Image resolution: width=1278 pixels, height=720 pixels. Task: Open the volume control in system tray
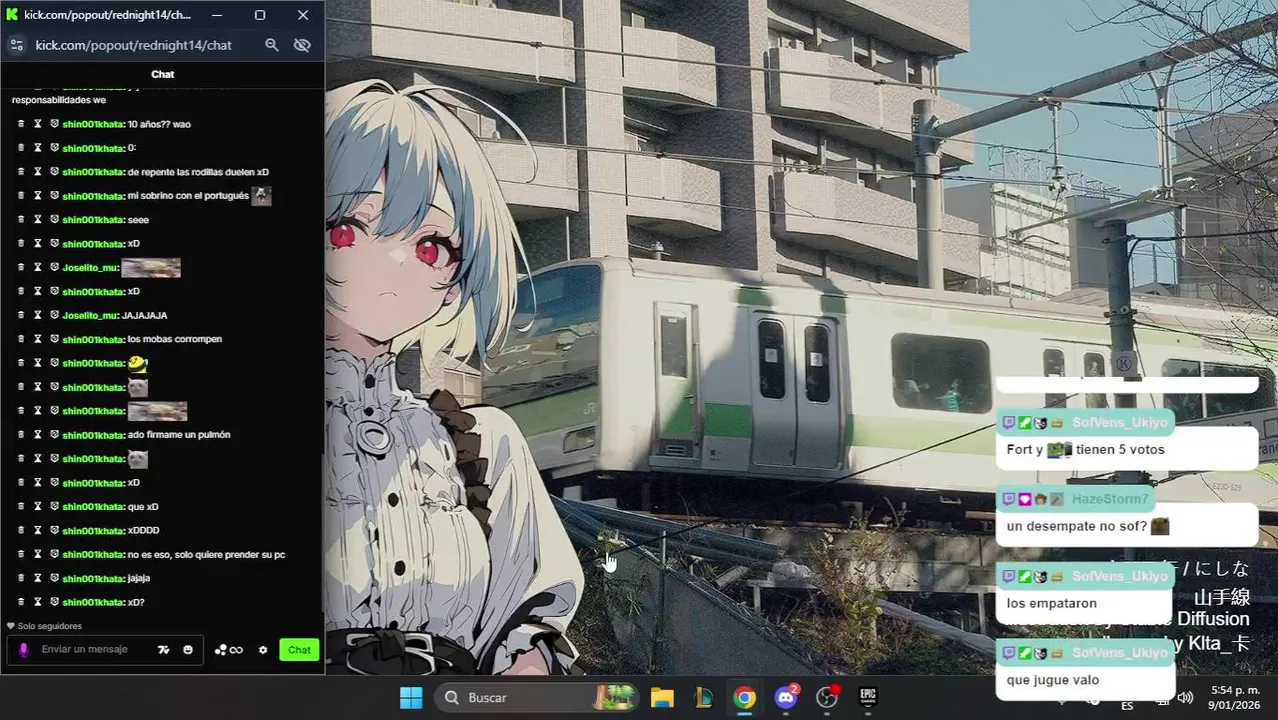1185,698
